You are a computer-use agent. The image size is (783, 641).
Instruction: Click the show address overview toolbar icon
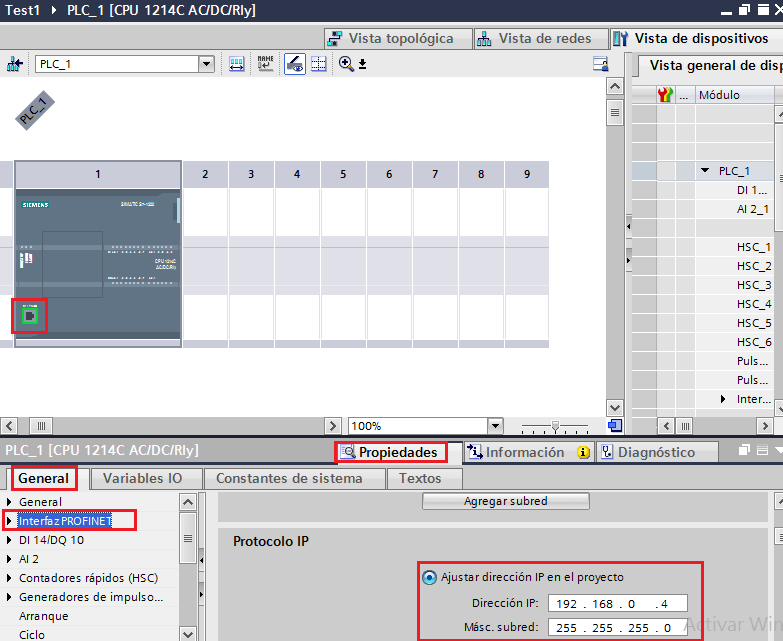[x=237, y=64]
